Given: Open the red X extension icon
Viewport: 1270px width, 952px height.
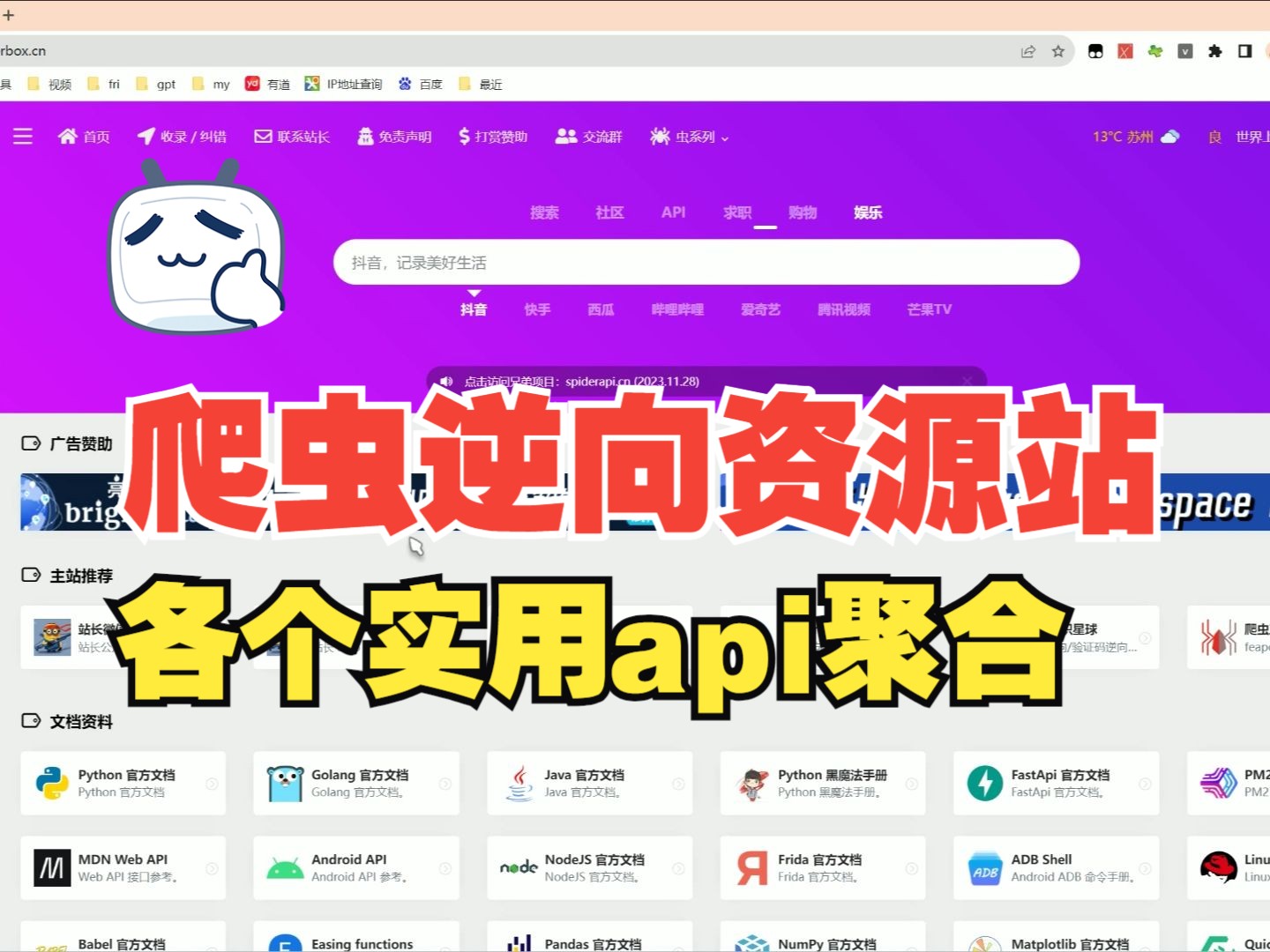Looking at the screenshot, I should pyautogui.click(x=1125, y=51).
